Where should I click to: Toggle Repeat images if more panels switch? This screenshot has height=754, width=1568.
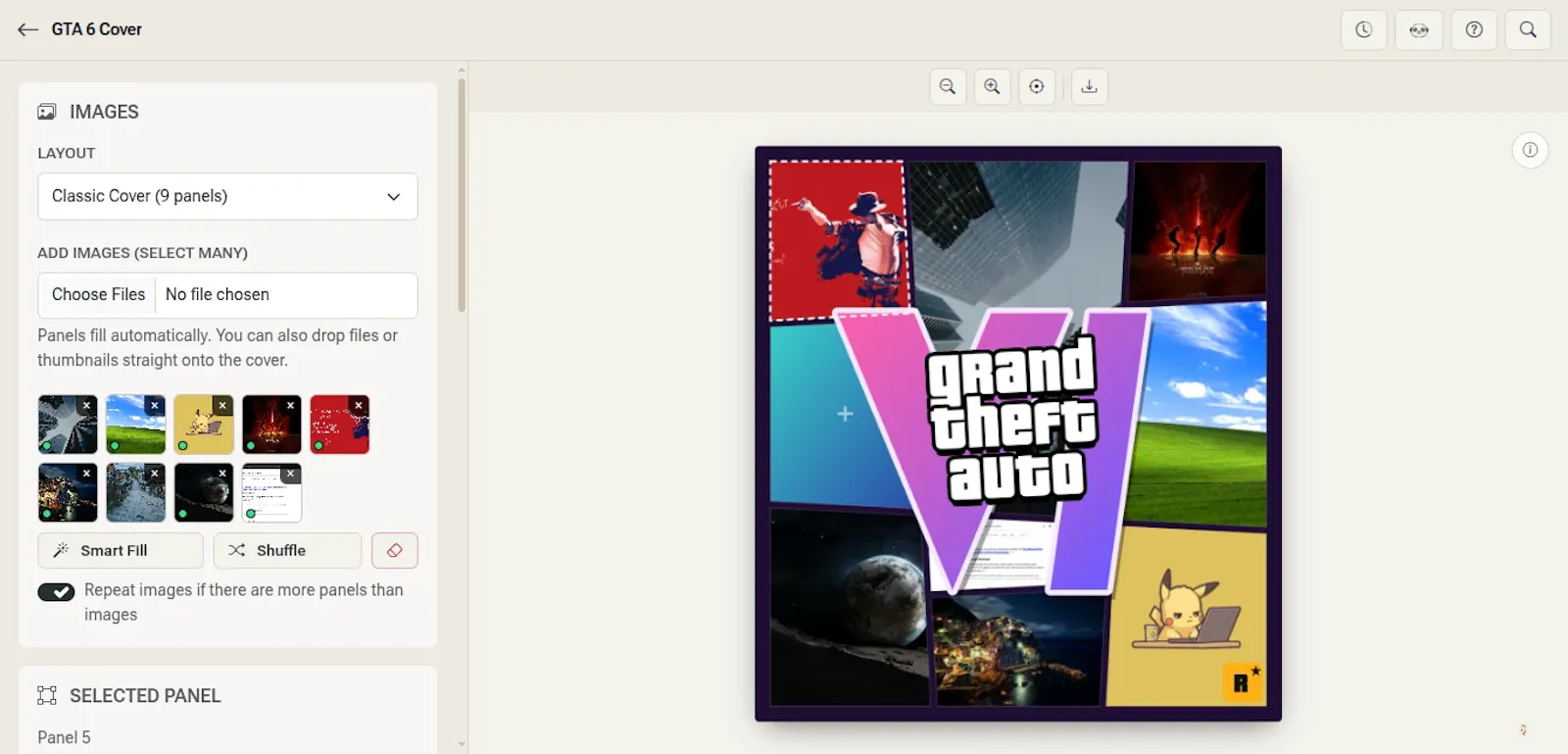(x=56, y=591)
